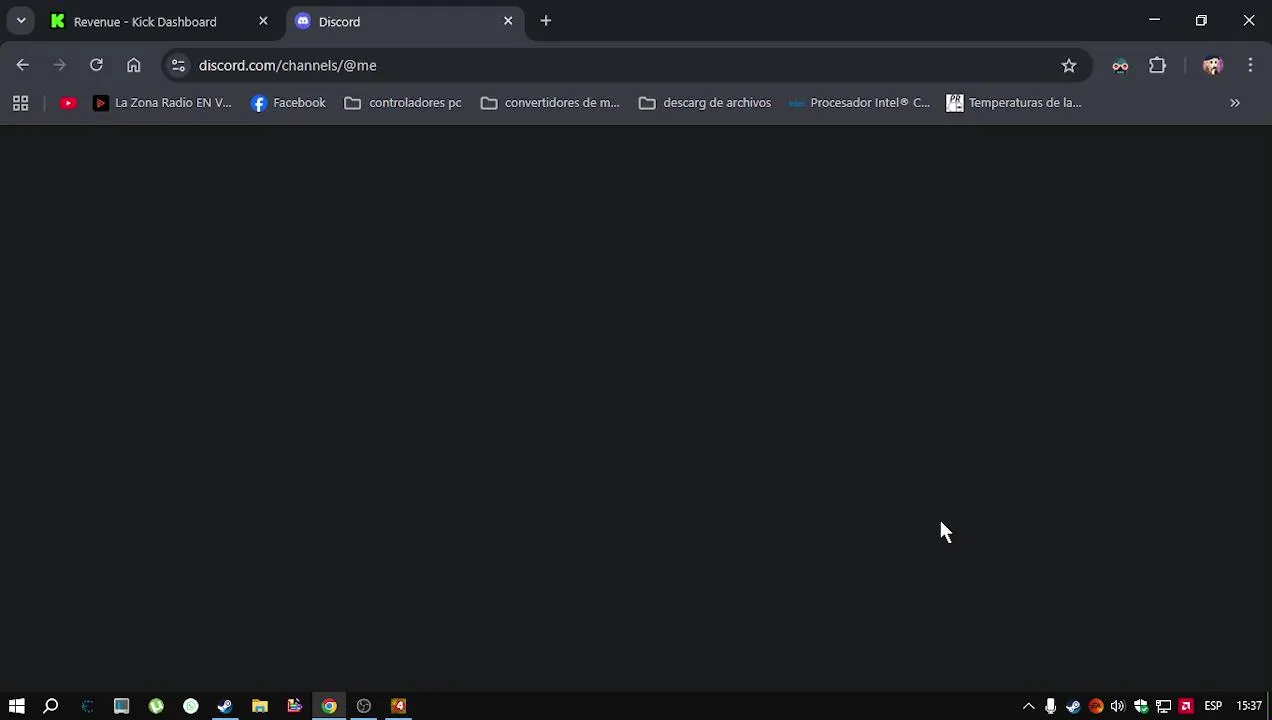Open Google Chrome from the taskbar
The width and height of the screenshot is (1272, 720).
coord(329,706)
